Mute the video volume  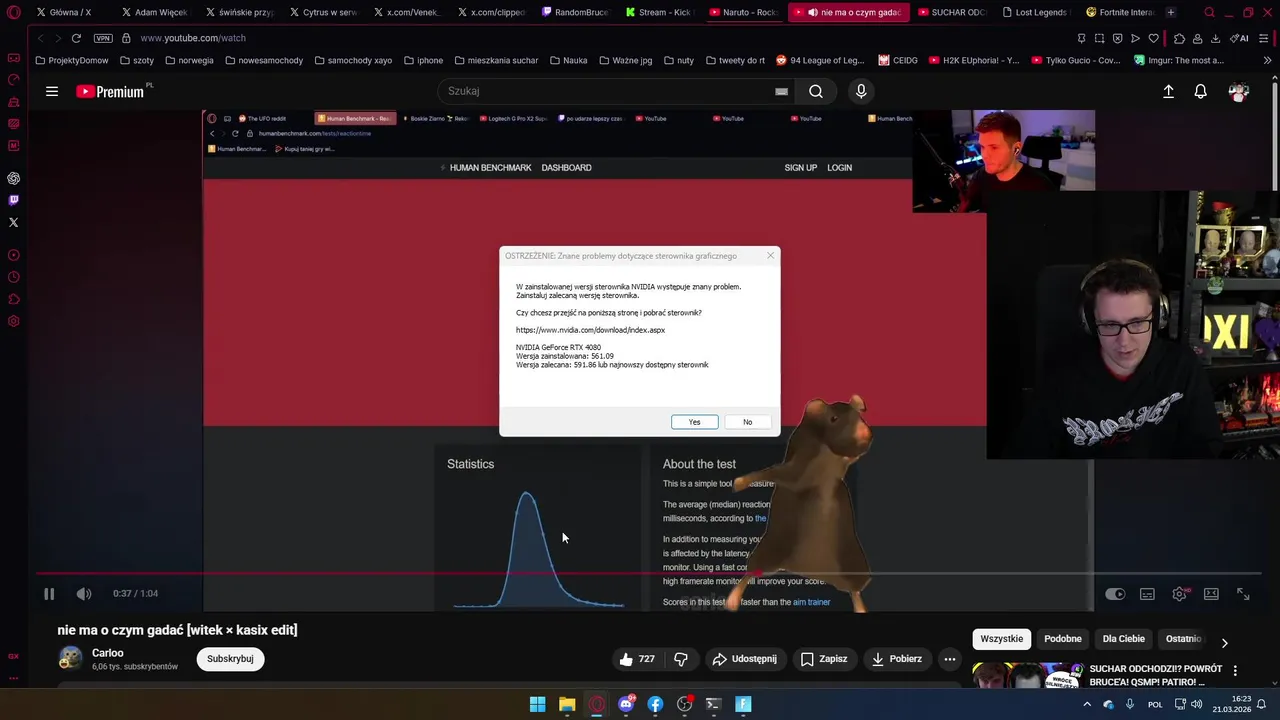[x=84, y=594]
